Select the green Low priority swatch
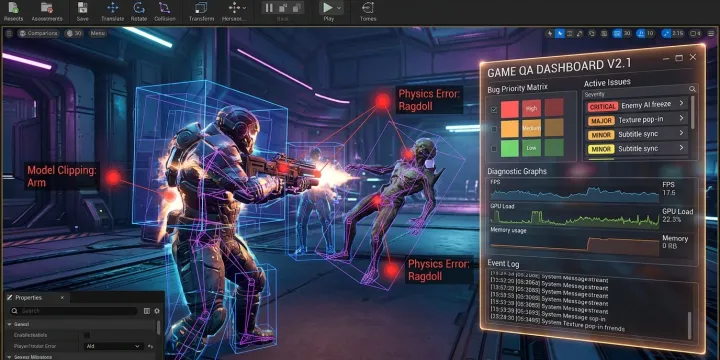The image size is (720, 360). 532,147
